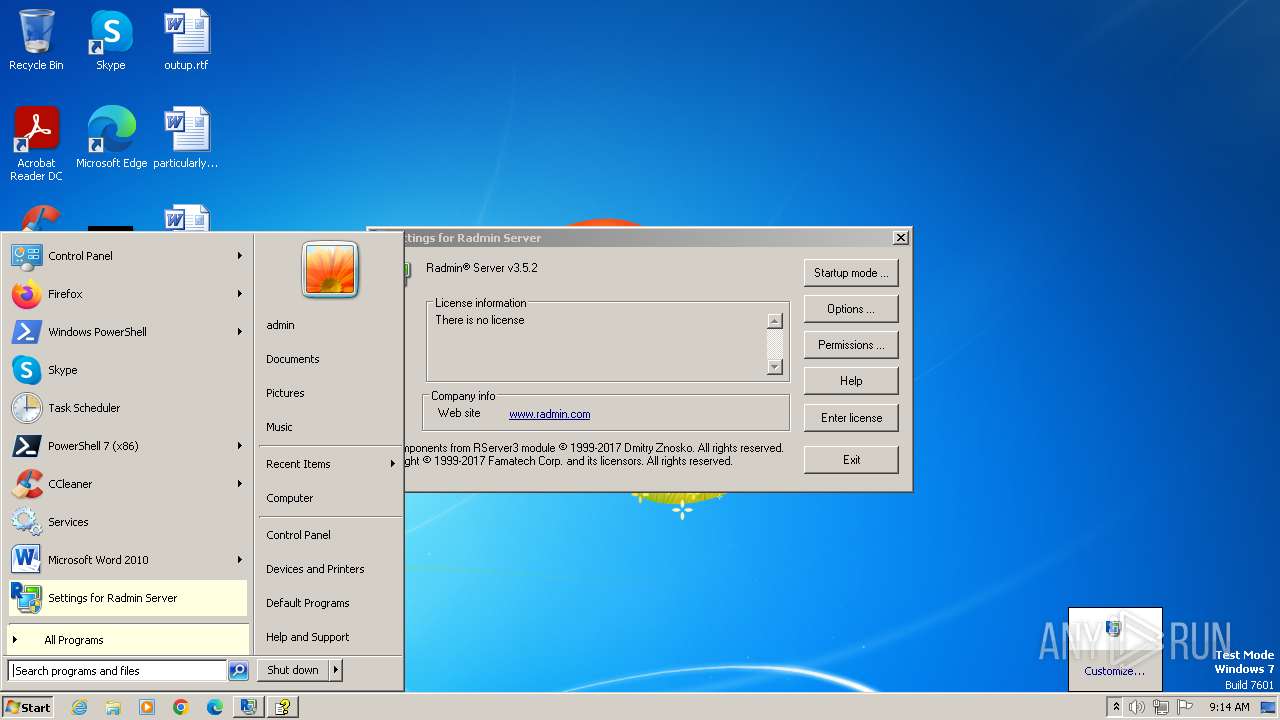Image resolution: width=1280 pixels, height=720 pixels.
Task: Click the Action Center flag tray icon
Action: coord(1183,707)
